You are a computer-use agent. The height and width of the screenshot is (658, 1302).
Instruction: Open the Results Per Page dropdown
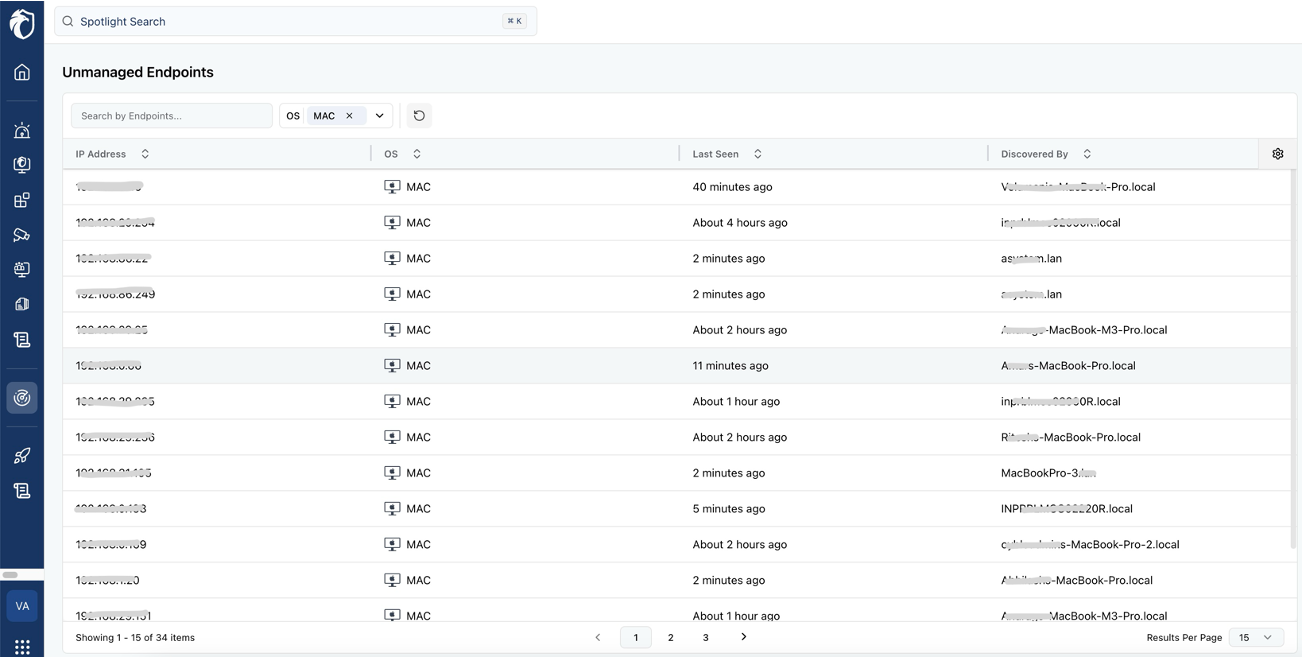1255,637
